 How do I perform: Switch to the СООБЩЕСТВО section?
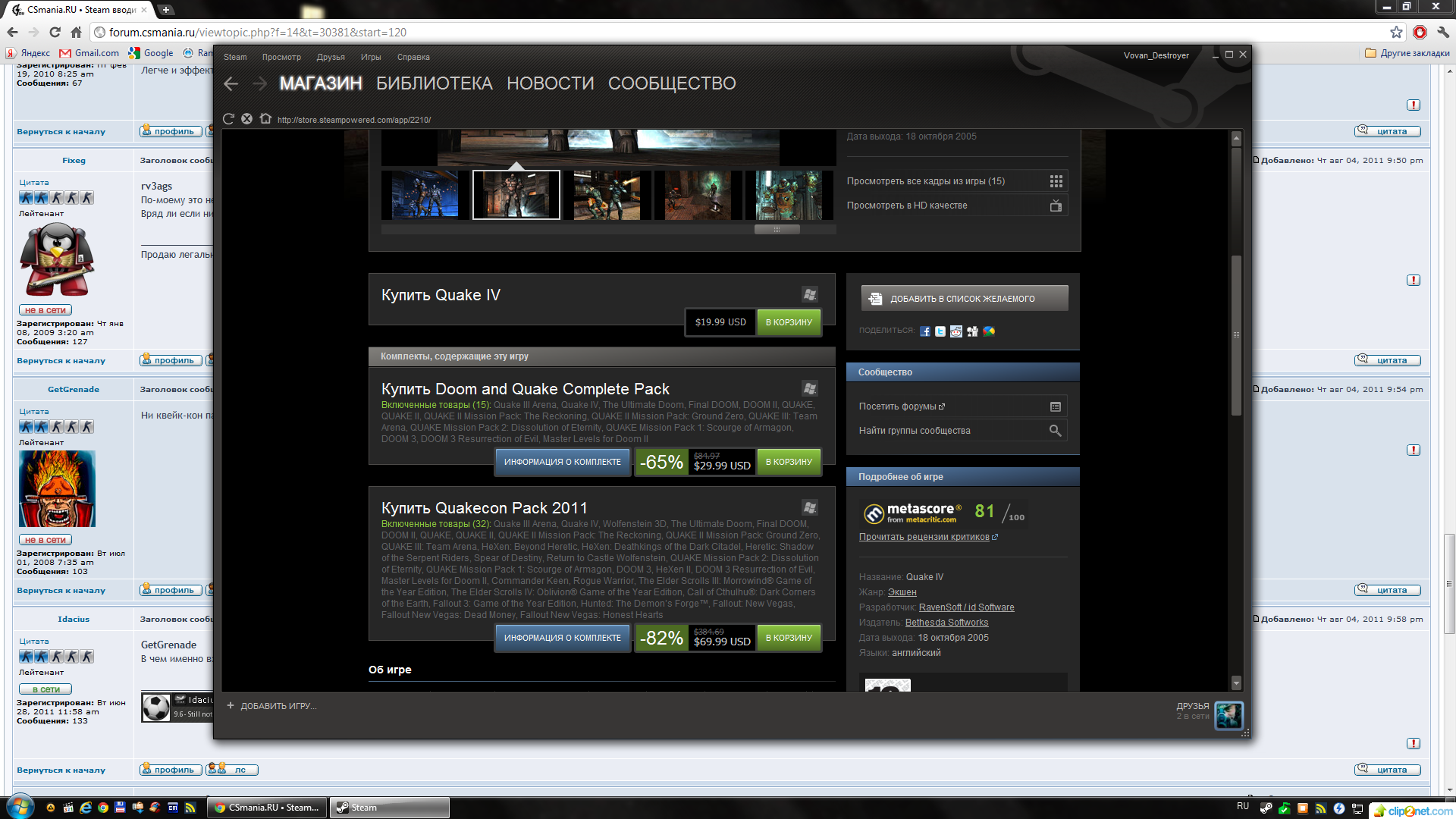coord(672,83)
